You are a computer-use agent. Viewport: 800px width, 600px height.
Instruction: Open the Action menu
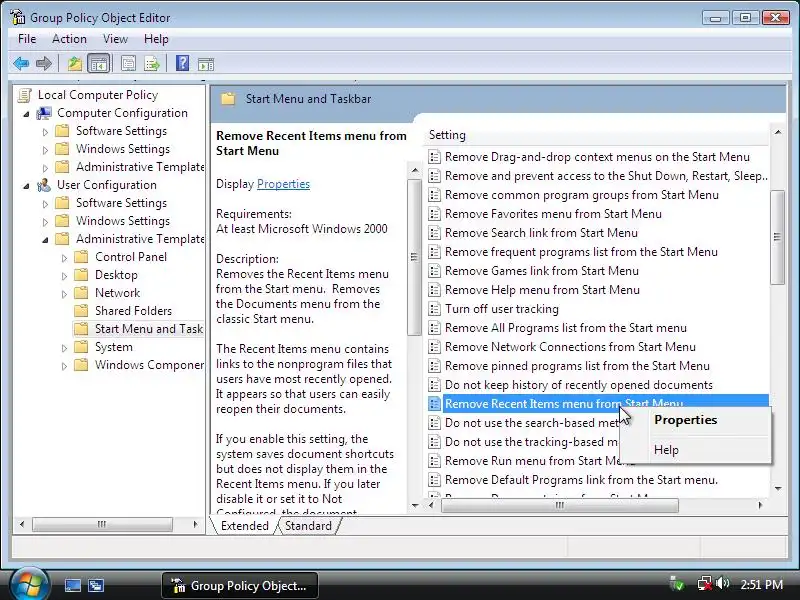click(69, 39)
